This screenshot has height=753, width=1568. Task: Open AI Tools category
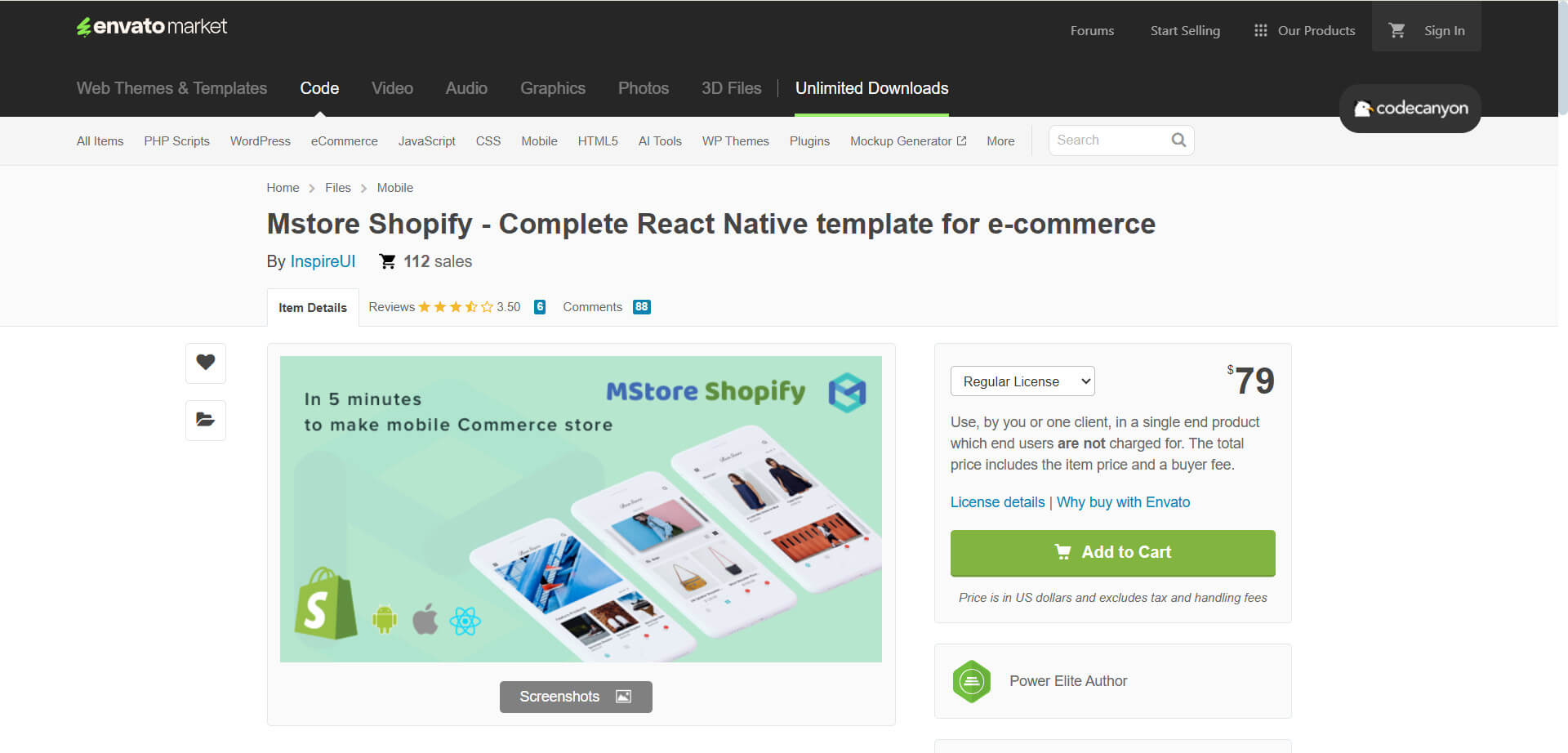pyautogui.click(x=660, y=141)
